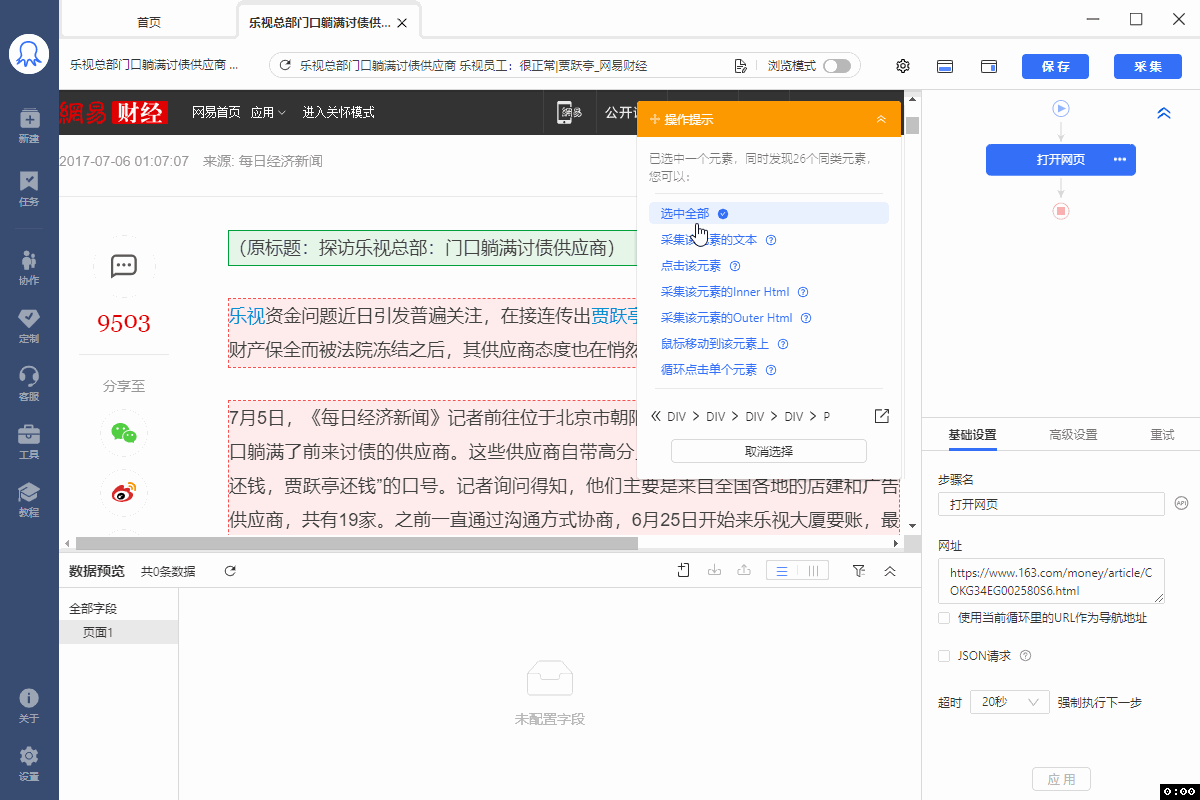Click 采集该元素的Inner Html option

pos(725,292)
